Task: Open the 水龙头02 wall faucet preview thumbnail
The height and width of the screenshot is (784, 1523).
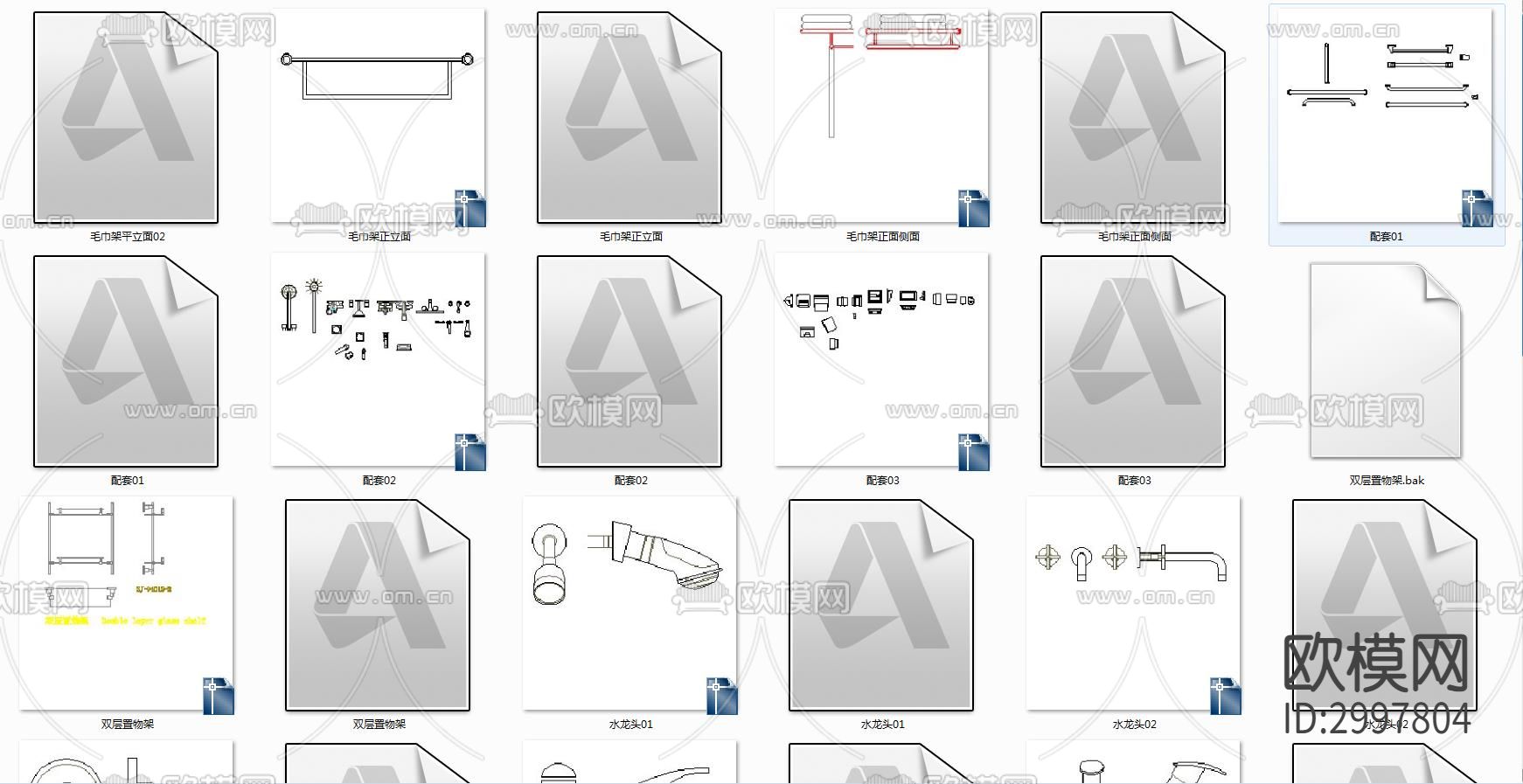Action: pyautogui.click(x=1133, y=605)
